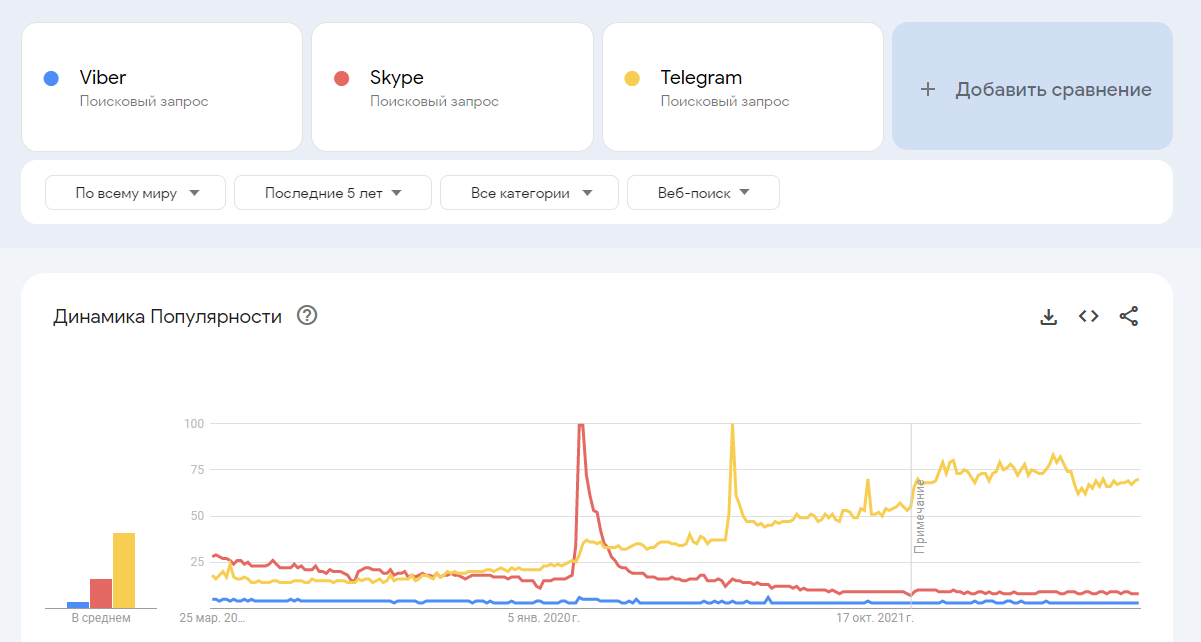This screenshot has height=642, width=1201.
Task: Click the yellow Telegram color dot
Action: click(632, 78)
